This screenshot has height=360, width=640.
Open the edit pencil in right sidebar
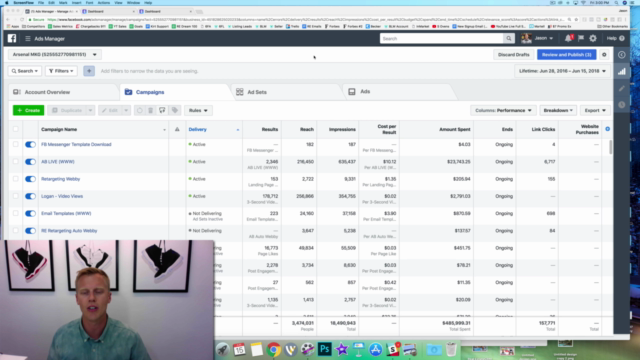(x=622, y=88)
